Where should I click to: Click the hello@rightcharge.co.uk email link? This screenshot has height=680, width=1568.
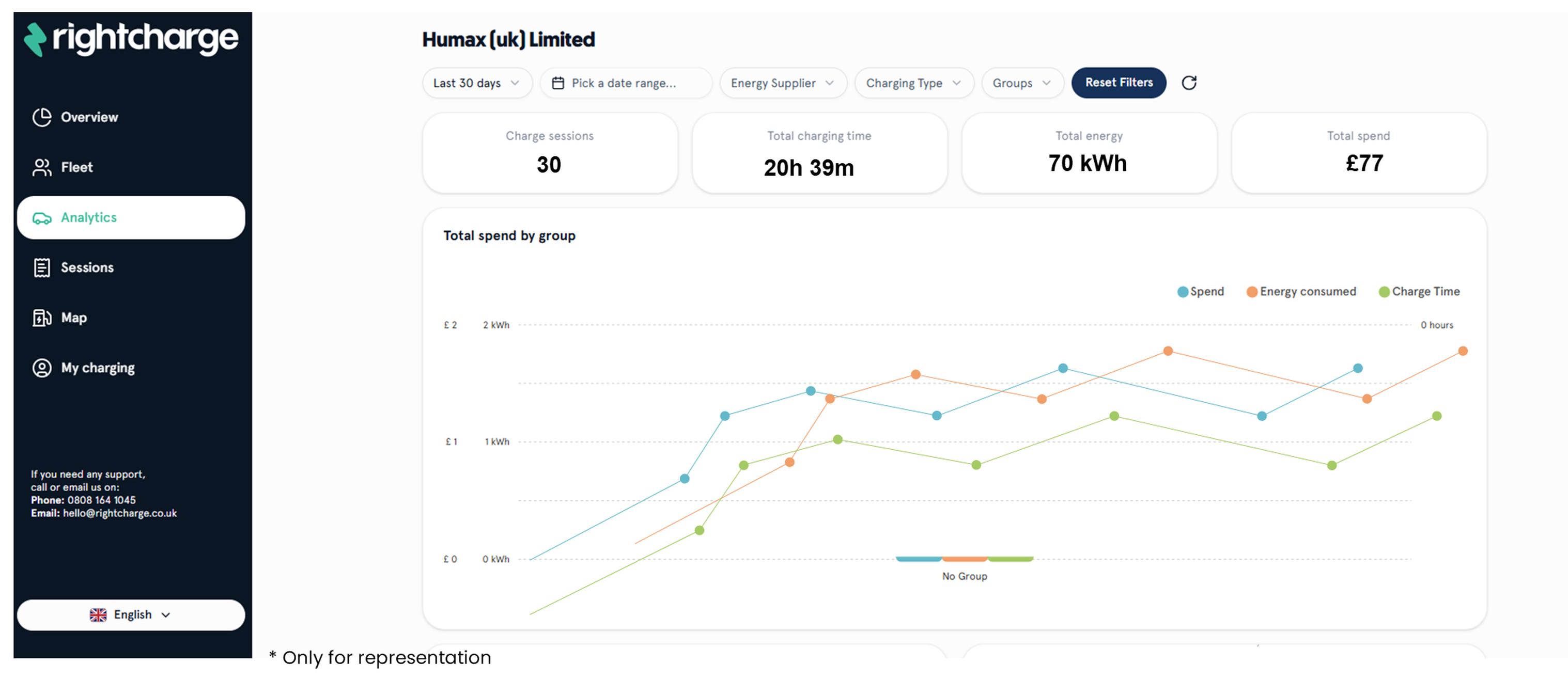(119, 513)
